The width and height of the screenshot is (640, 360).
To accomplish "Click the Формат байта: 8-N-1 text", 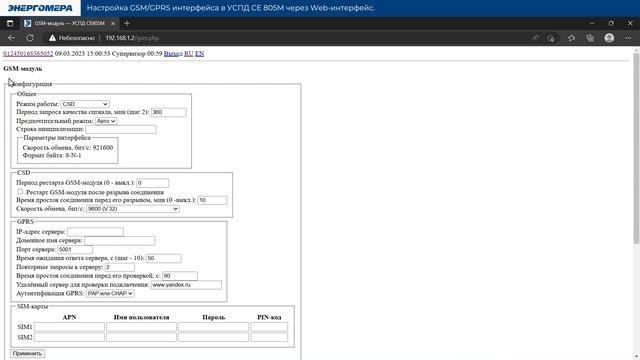I will click(52, 156).
